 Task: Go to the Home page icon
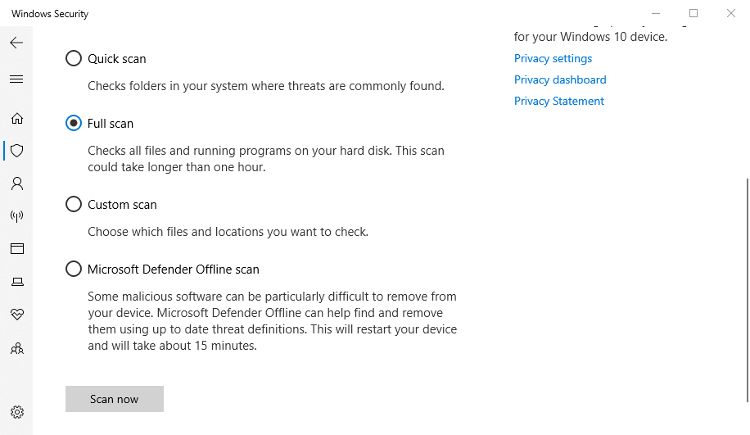tap(16, 118)
